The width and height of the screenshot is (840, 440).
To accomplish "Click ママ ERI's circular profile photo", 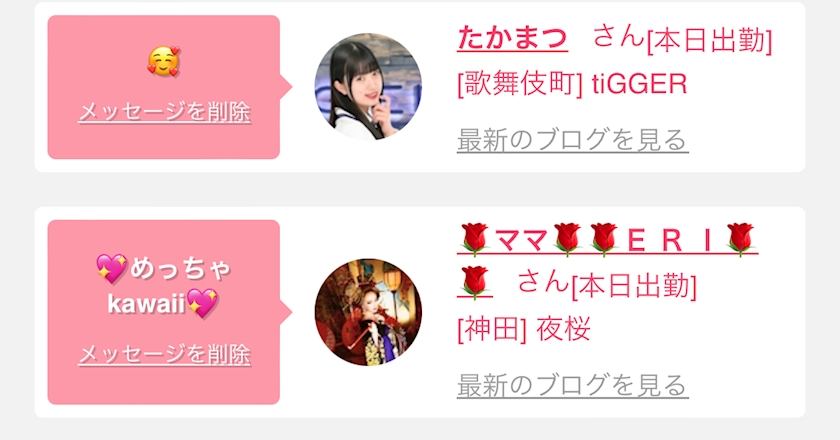I will [368, 312].
